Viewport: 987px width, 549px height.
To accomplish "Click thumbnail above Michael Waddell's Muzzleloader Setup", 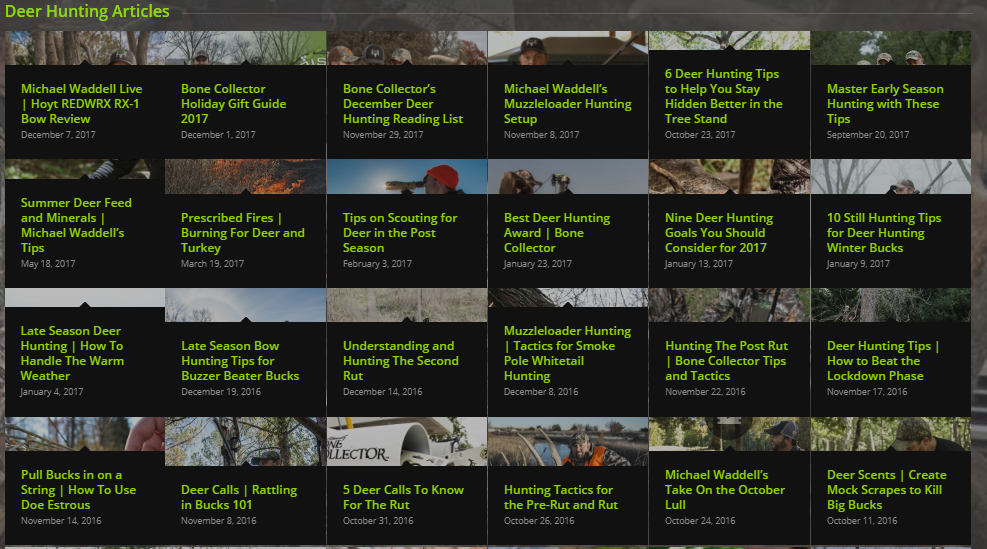I will 568,48.
